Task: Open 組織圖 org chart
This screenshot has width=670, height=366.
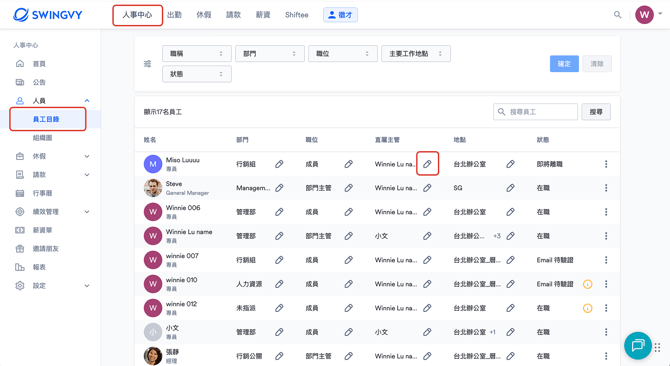Action: click(43, 138)
